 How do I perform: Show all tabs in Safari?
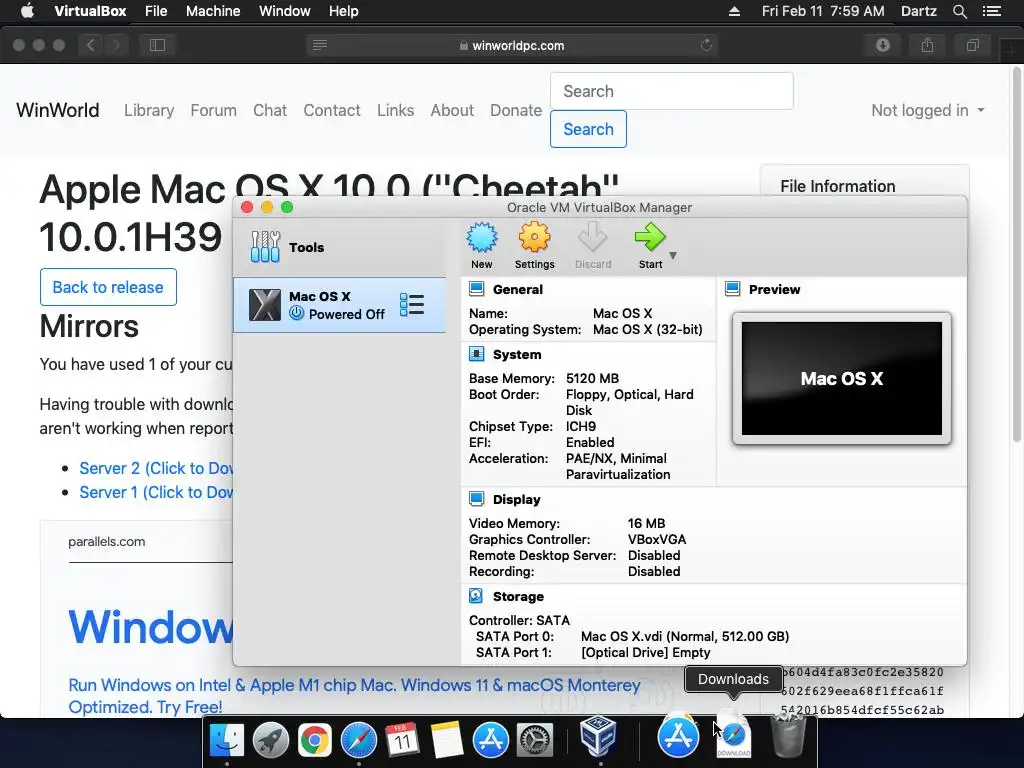coord(972,45)
